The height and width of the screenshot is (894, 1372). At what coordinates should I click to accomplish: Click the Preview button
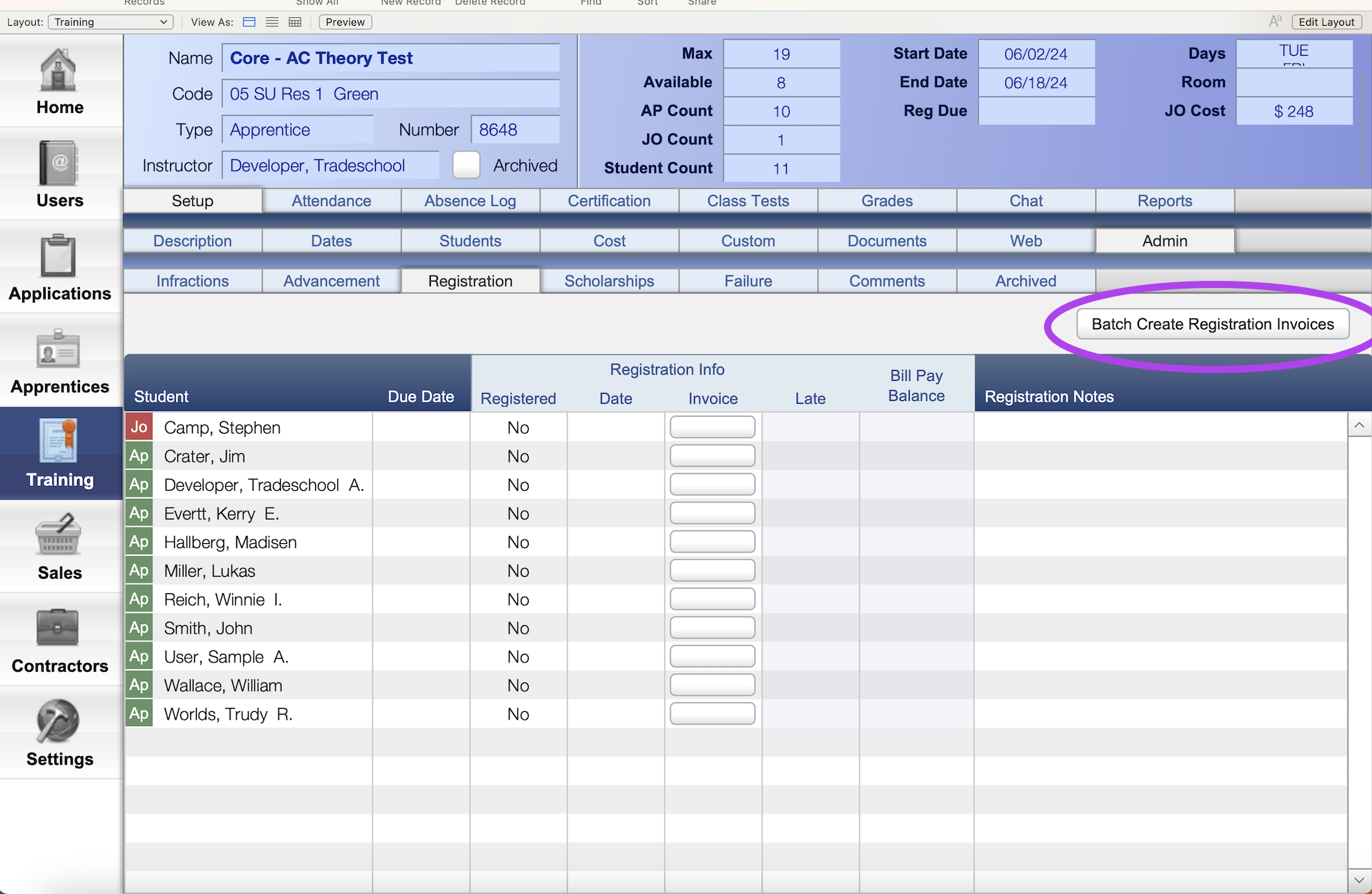coord(344,19)
